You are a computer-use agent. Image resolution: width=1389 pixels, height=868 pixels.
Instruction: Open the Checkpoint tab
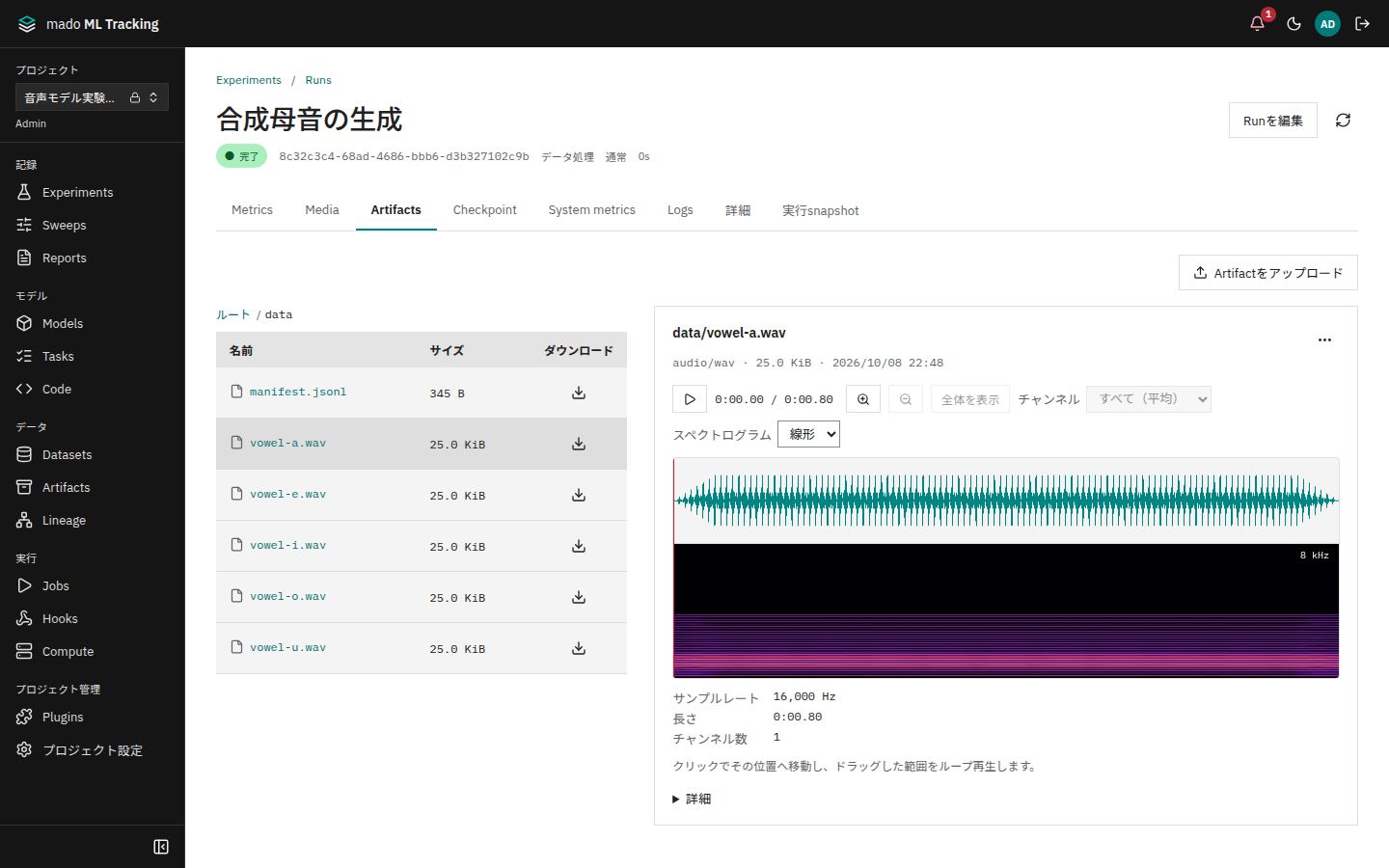coord(485,210)
